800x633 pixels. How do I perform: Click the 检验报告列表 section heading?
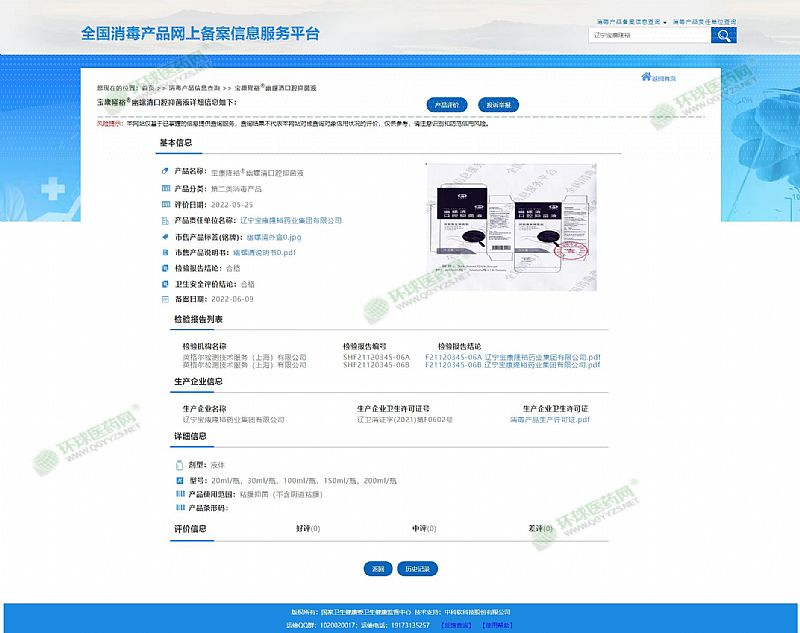click(x=198, y=319)
